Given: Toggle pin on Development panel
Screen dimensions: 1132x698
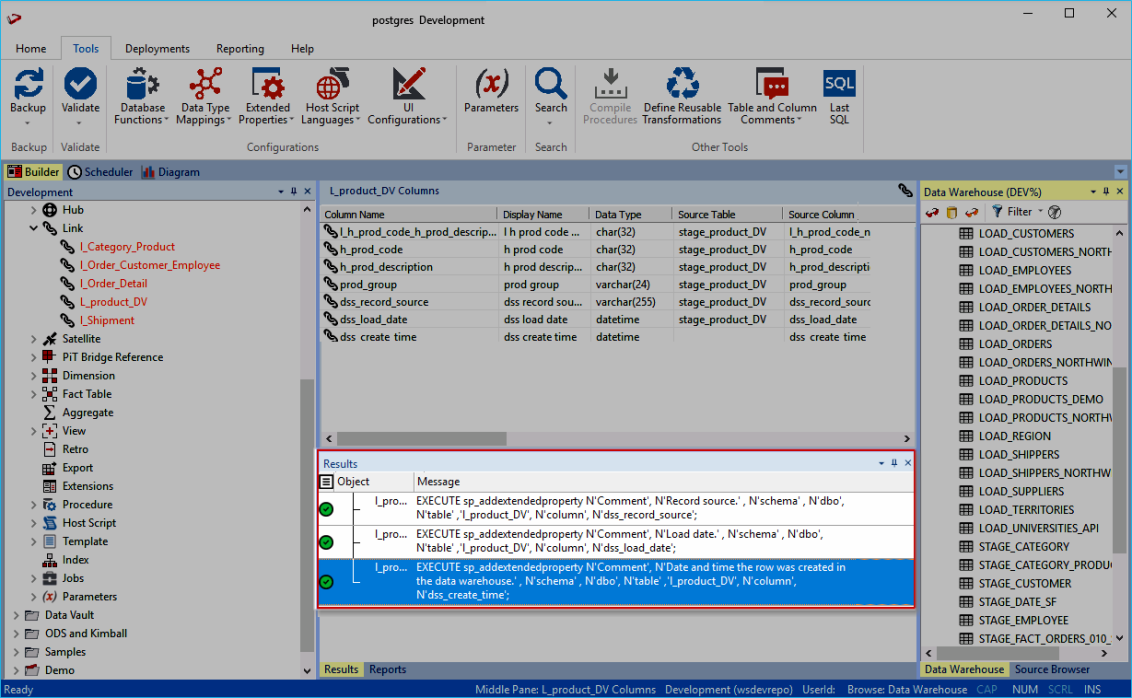Looking at the screenshot, I should [293, 192].
